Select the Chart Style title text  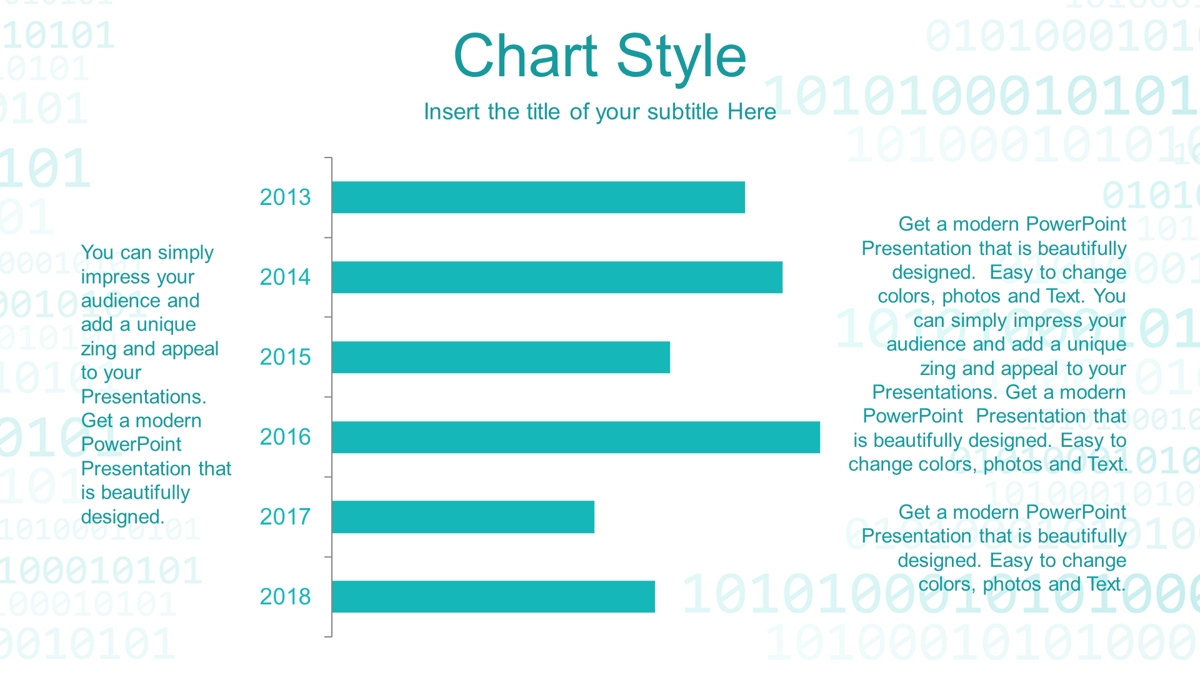point(600,56)
